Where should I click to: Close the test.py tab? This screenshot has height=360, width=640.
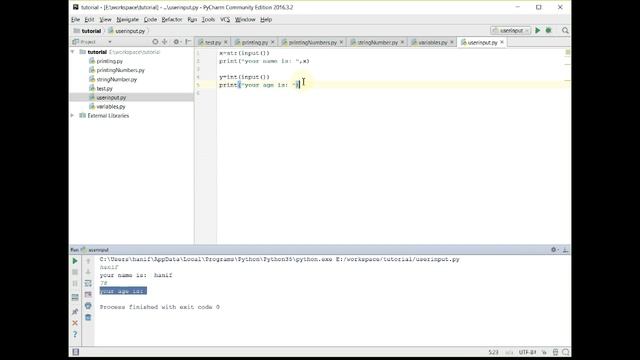[226, 42]
